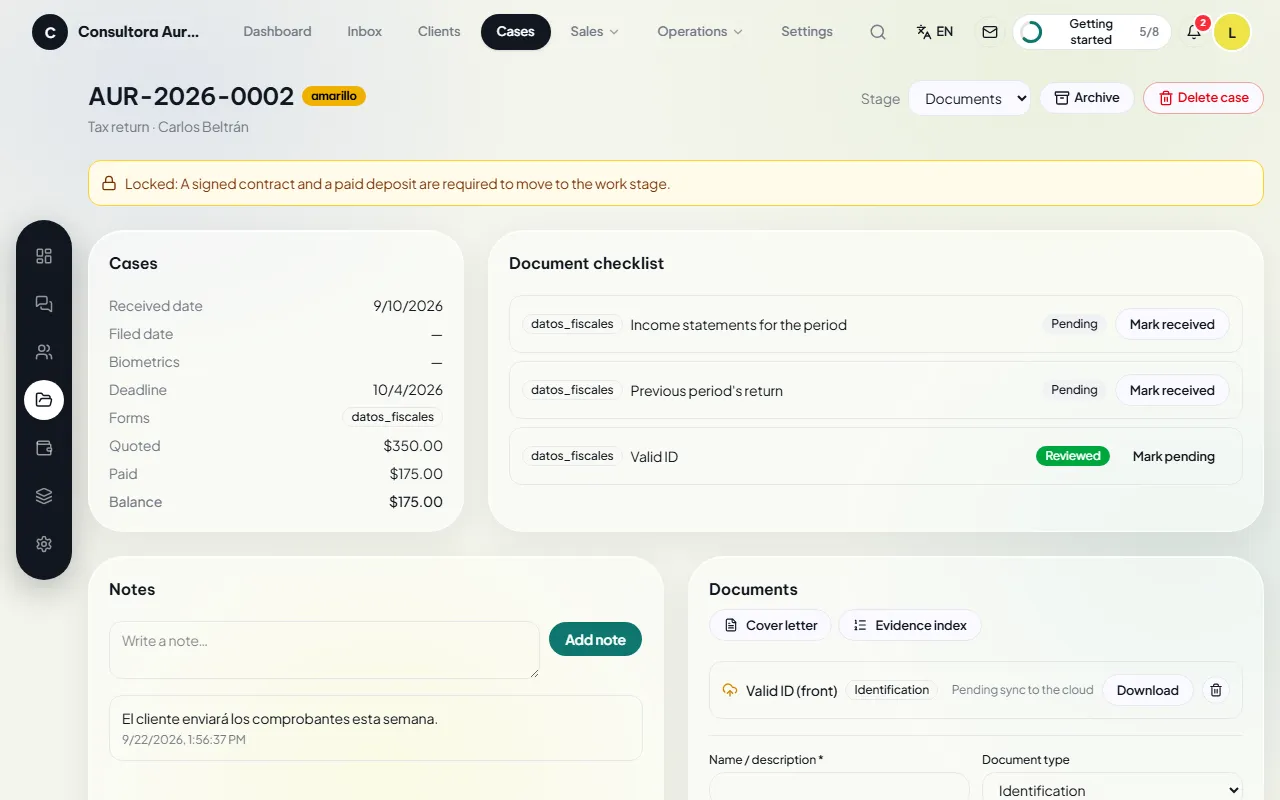This screenshot has height=800, width=1280.
Task: Click the Balance amount $175.00
Action: coord(416,502)
